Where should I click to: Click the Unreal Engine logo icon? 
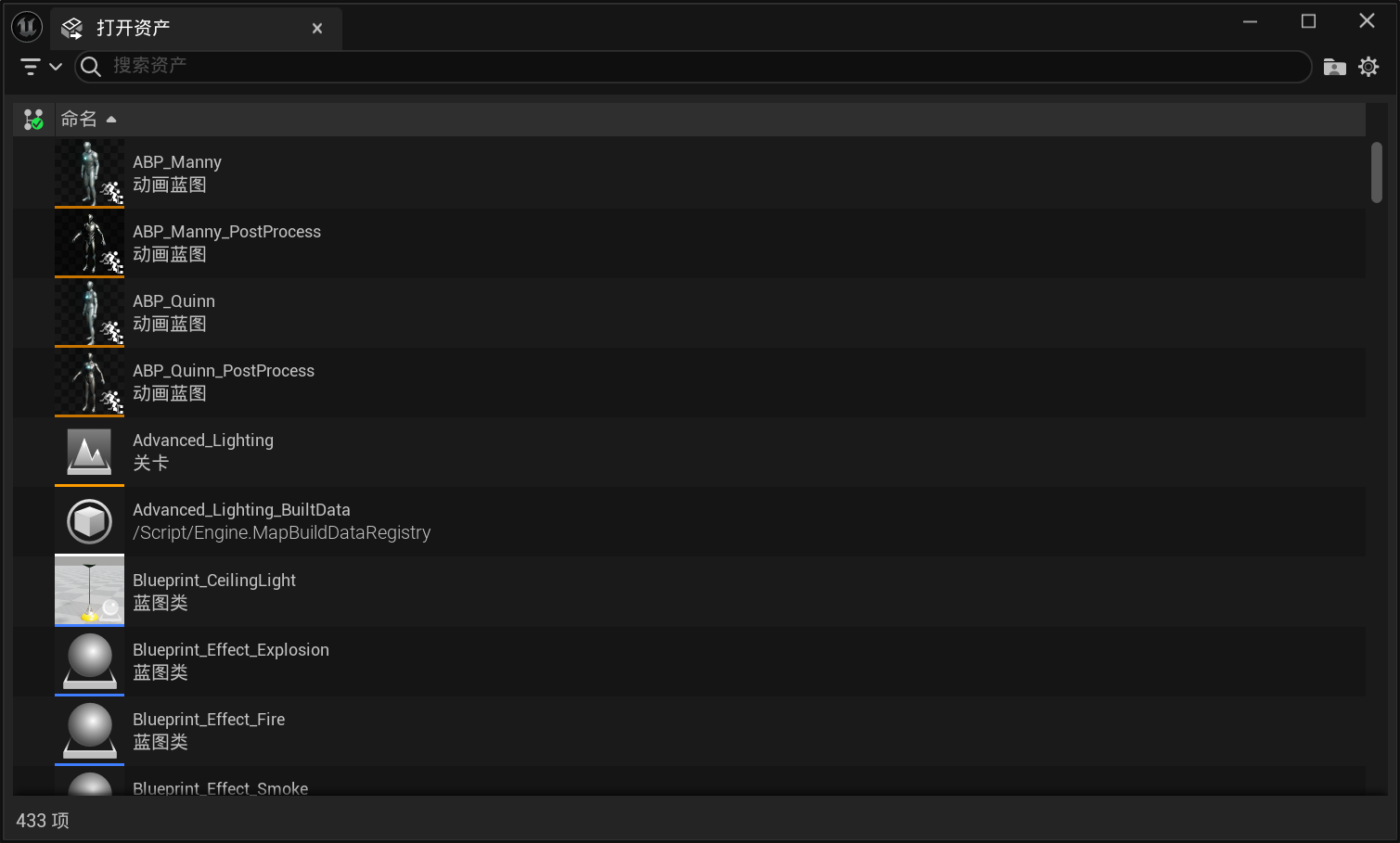(27, 28)
